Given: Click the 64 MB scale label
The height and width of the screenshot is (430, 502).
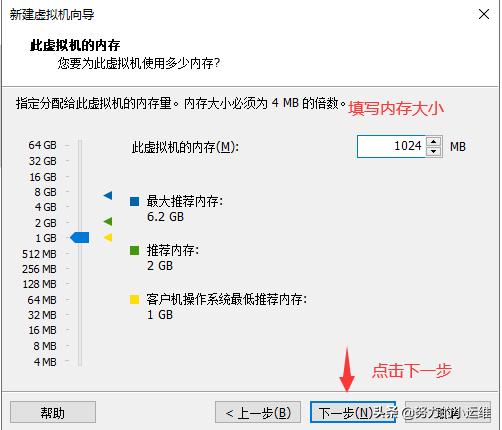Looking at the screenshot, I should (x=42, y=300).
